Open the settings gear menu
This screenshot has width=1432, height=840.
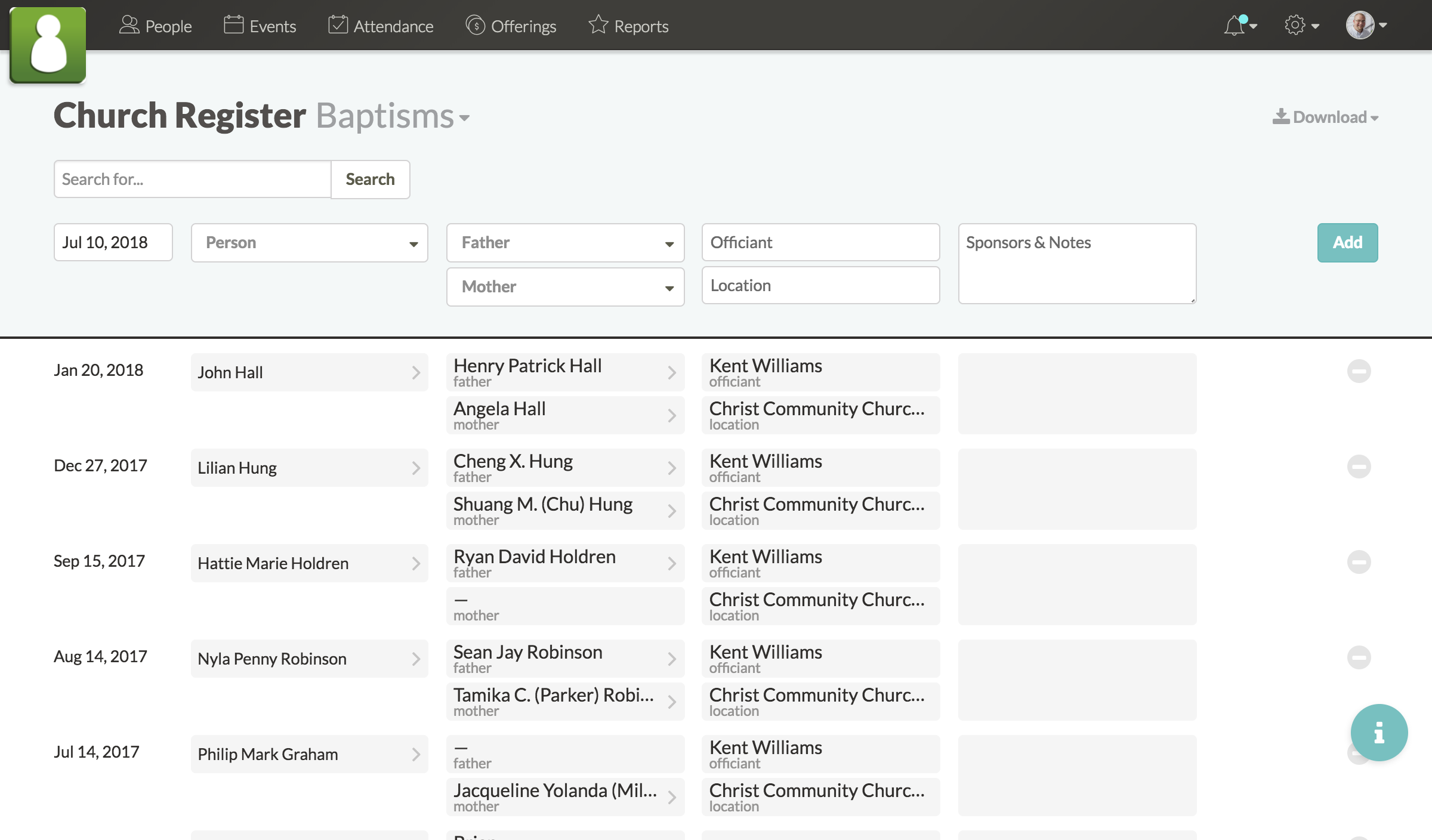(x=1301, y=26)
